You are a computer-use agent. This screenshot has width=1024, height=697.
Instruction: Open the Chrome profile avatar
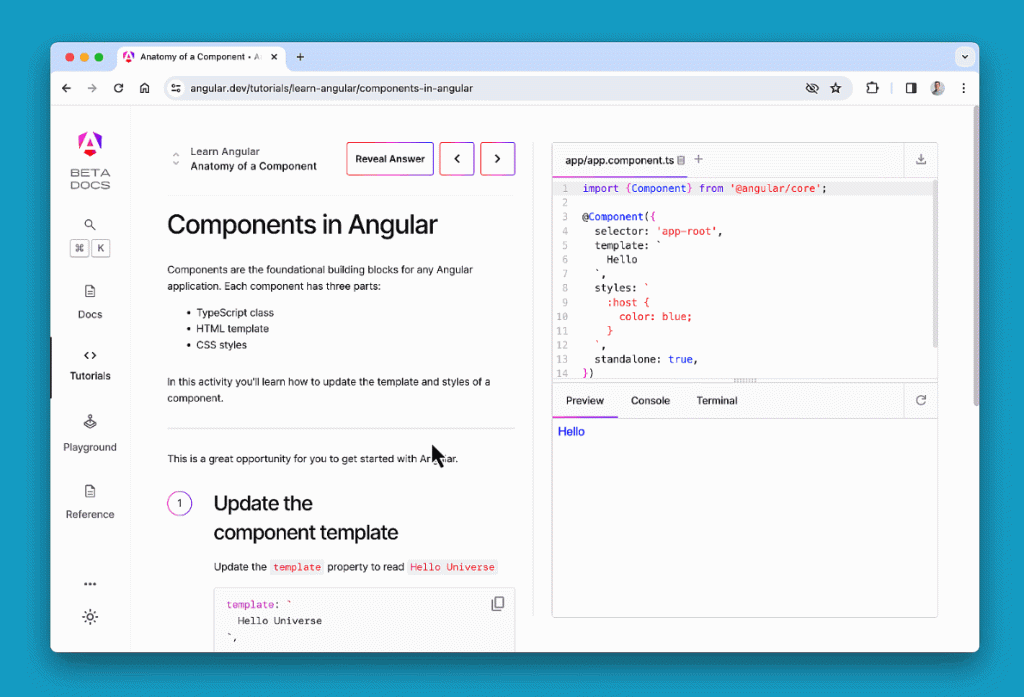coord(937,88)
